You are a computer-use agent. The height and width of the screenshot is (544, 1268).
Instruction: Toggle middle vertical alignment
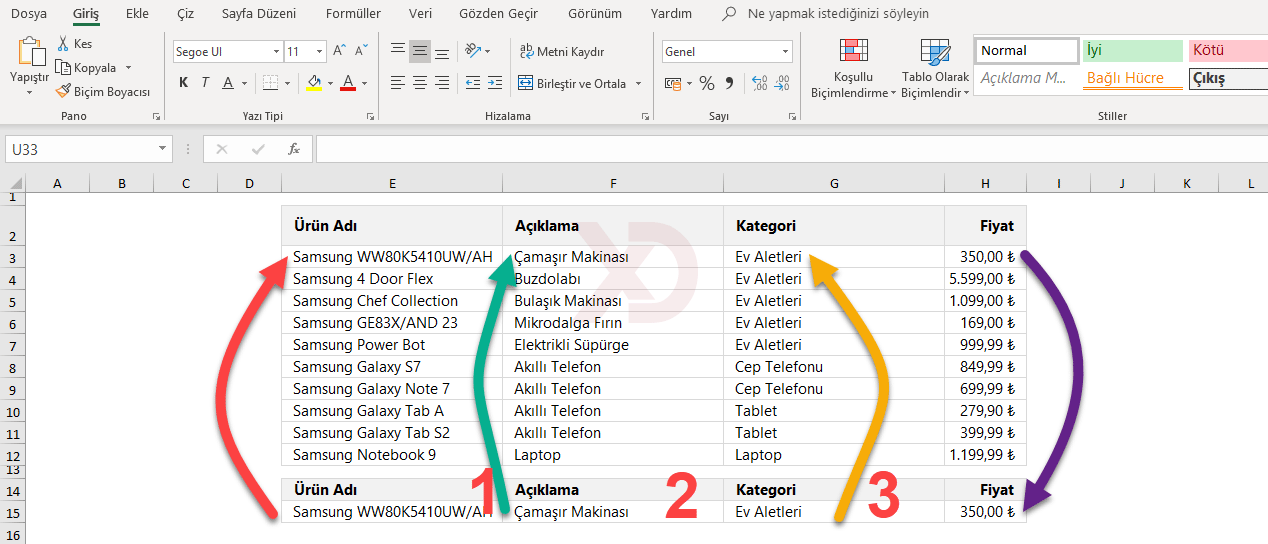(x=420, y=51)
